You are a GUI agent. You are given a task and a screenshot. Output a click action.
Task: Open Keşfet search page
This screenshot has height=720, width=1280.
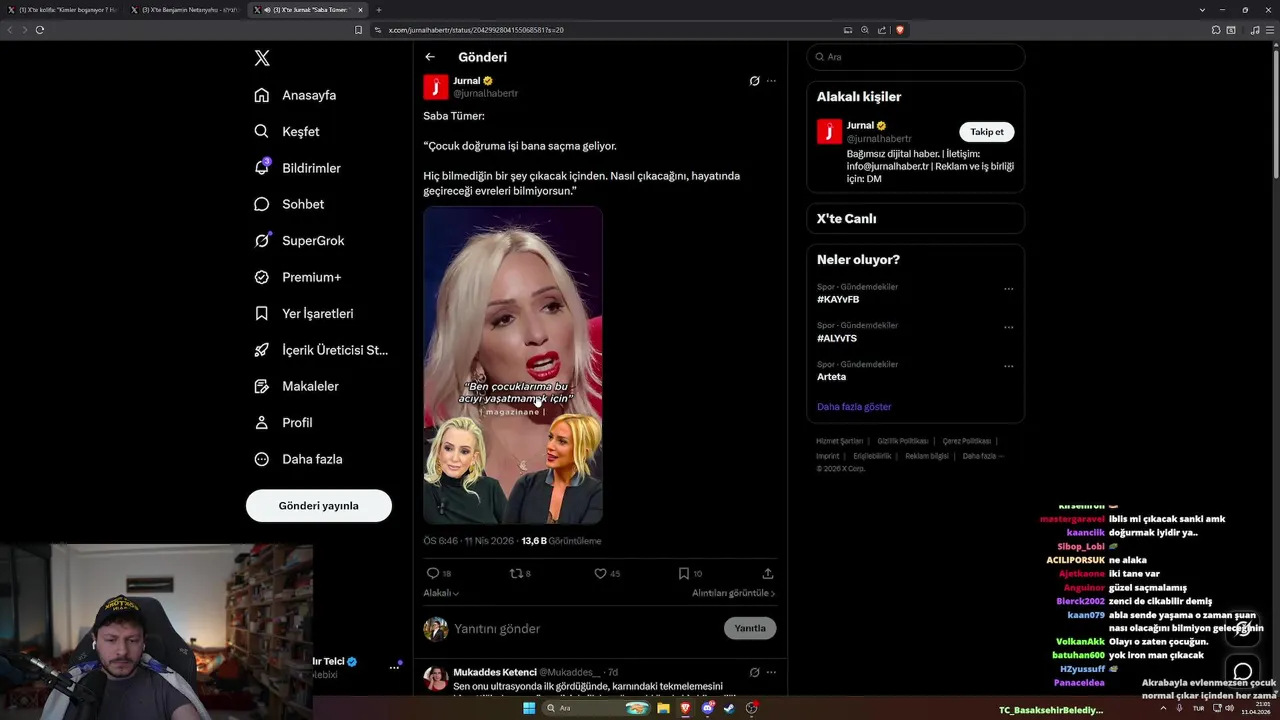tap(287, 131)
